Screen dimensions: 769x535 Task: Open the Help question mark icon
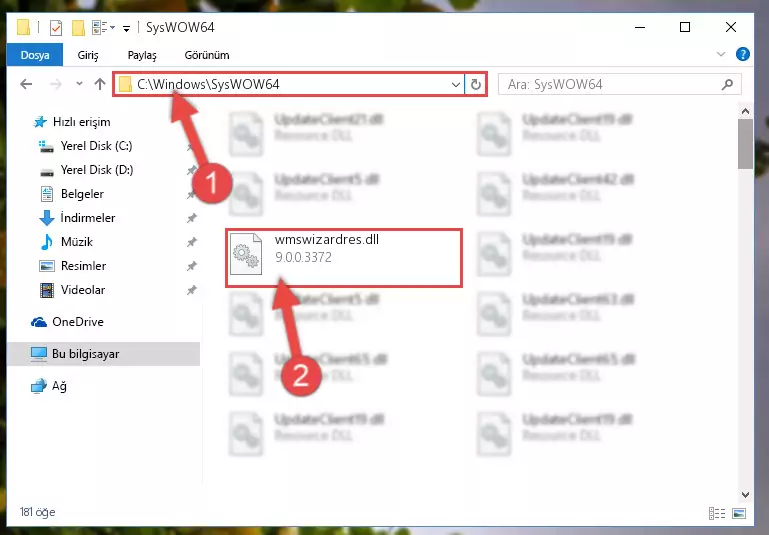(743, 54)
